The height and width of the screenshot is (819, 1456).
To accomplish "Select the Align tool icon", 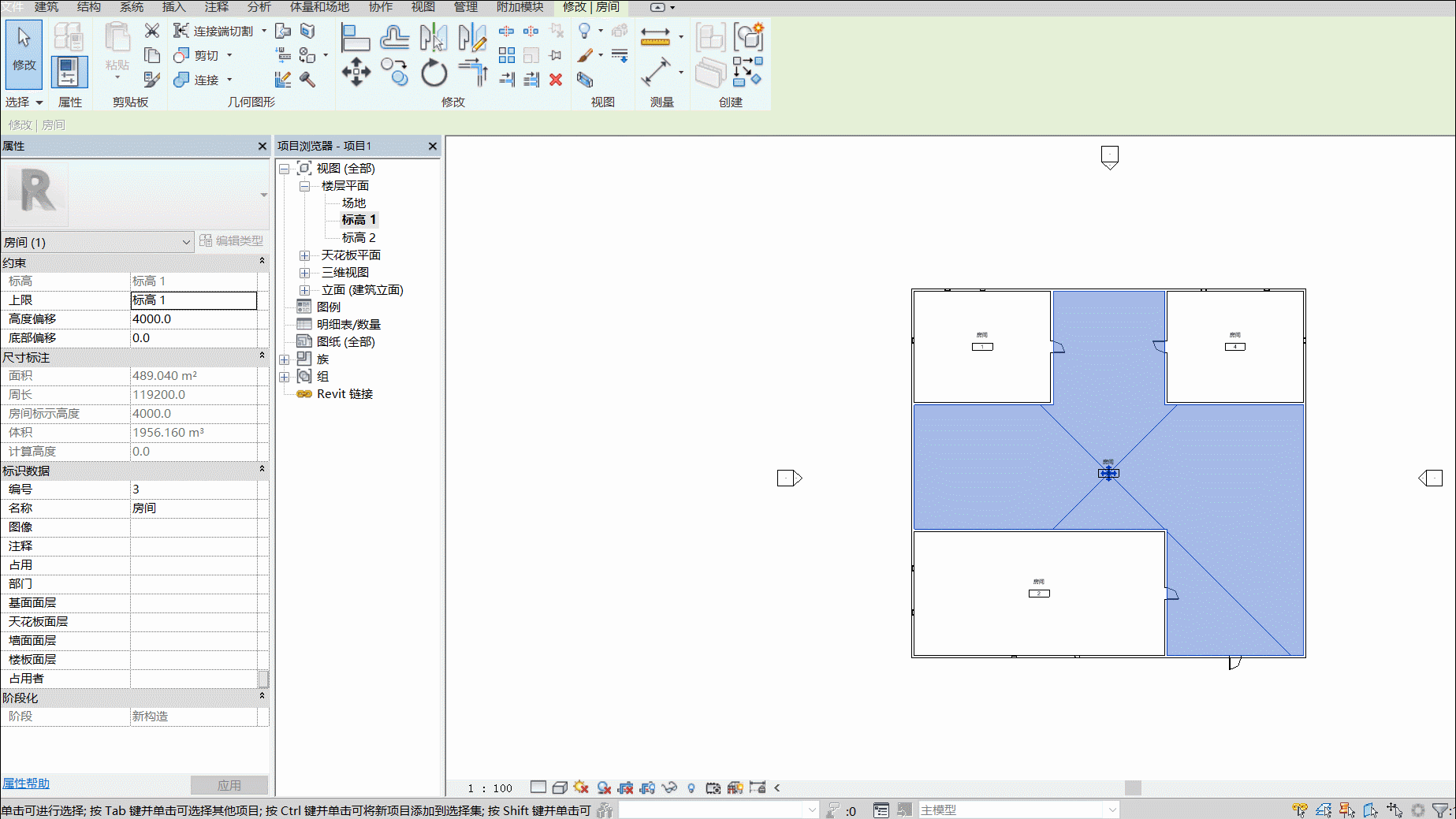I will click(355, 38).
